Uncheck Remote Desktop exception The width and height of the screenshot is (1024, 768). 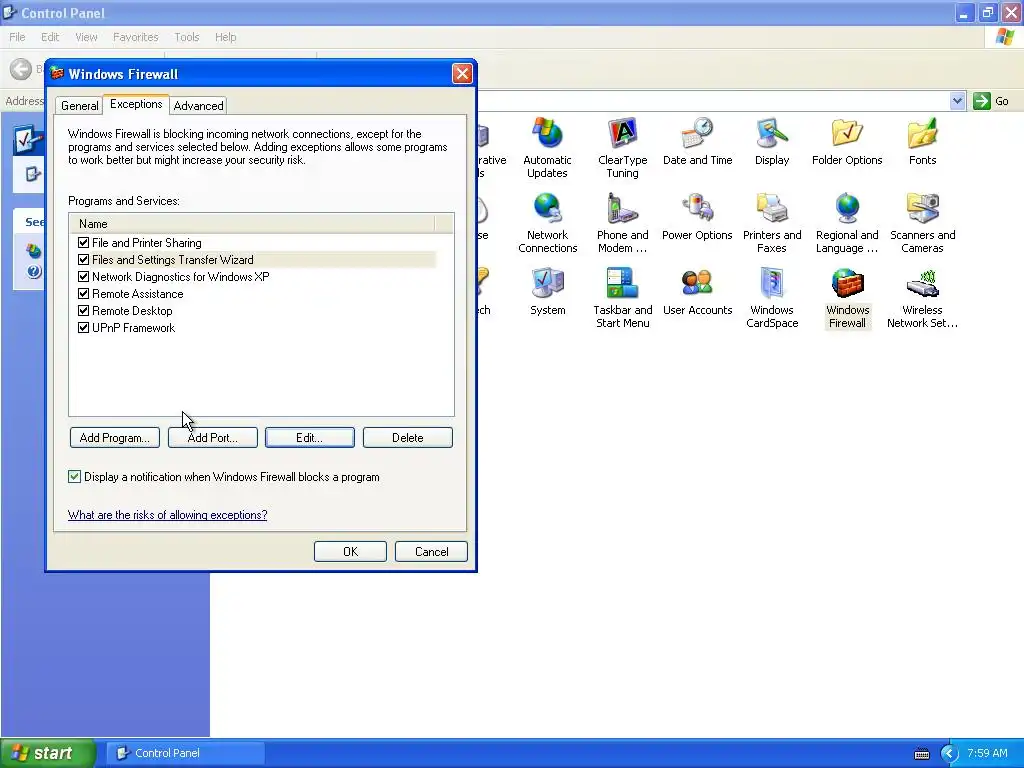point(83,311)
